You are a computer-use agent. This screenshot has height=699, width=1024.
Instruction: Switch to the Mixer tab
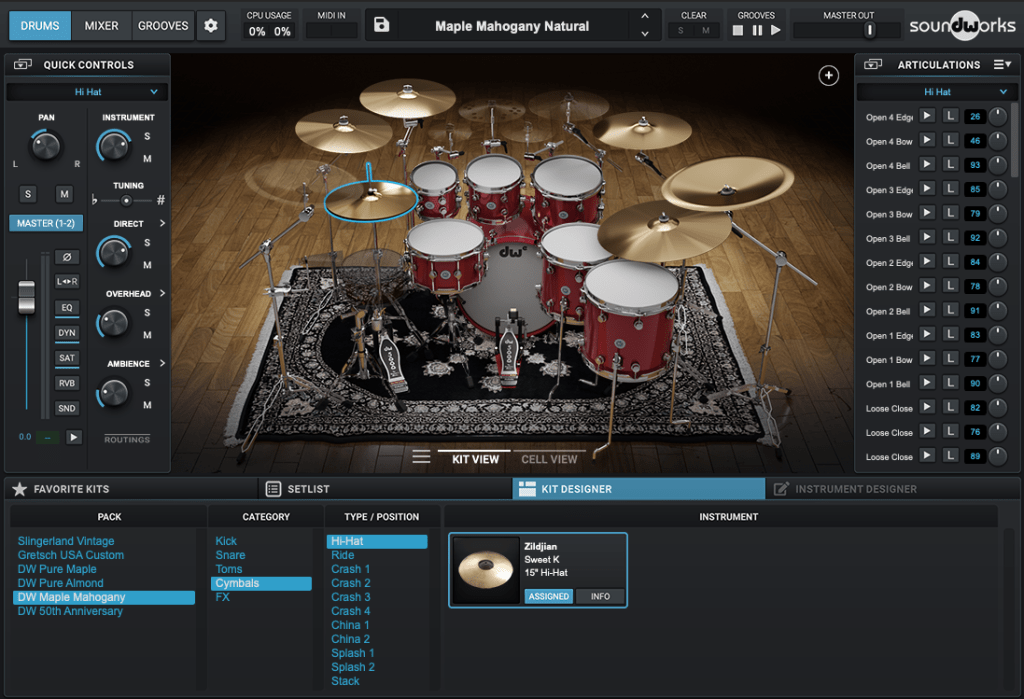[101, 26]
